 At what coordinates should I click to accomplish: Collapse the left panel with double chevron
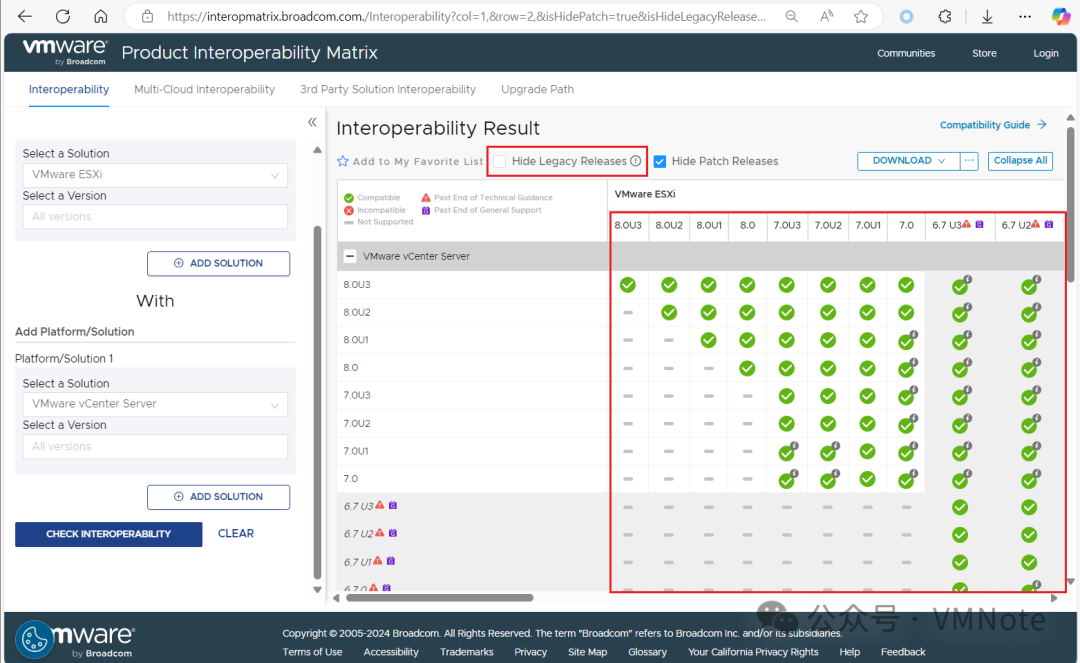point(312,123)
